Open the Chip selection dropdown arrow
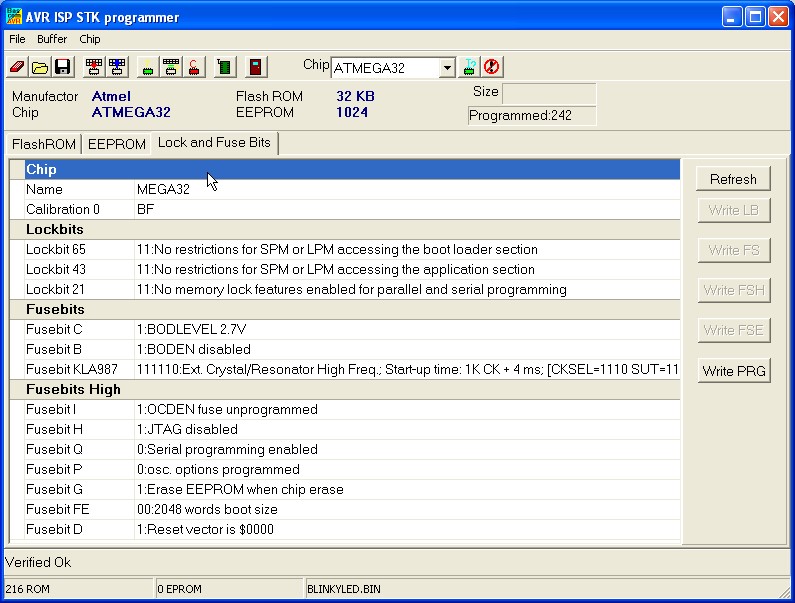 tap(447, 67)
